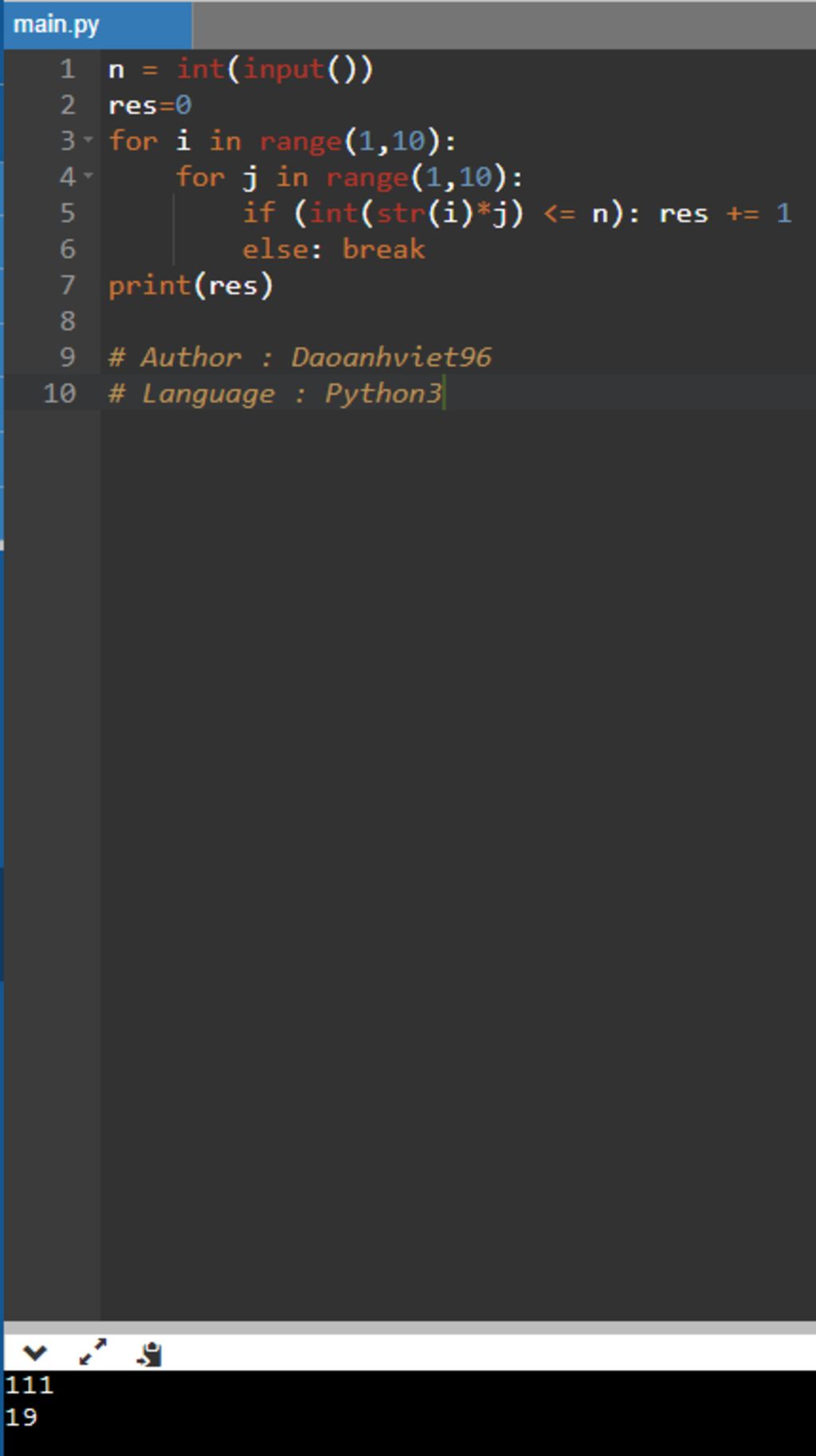This screenshot has height=1456, width=816.
Task: Click line number 10 in gutter
Action: [x=60, y=393]
